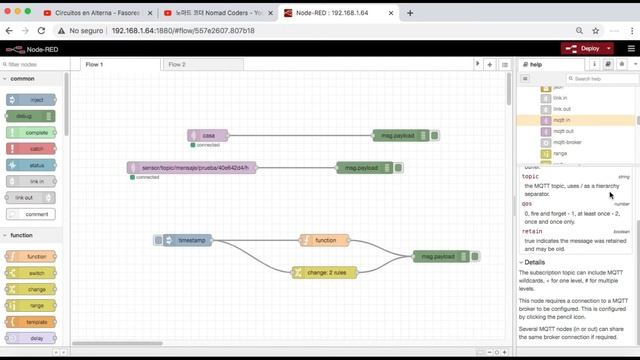Add a new flow with the plus button
This screenshot has height=360, width=640.
489,64
